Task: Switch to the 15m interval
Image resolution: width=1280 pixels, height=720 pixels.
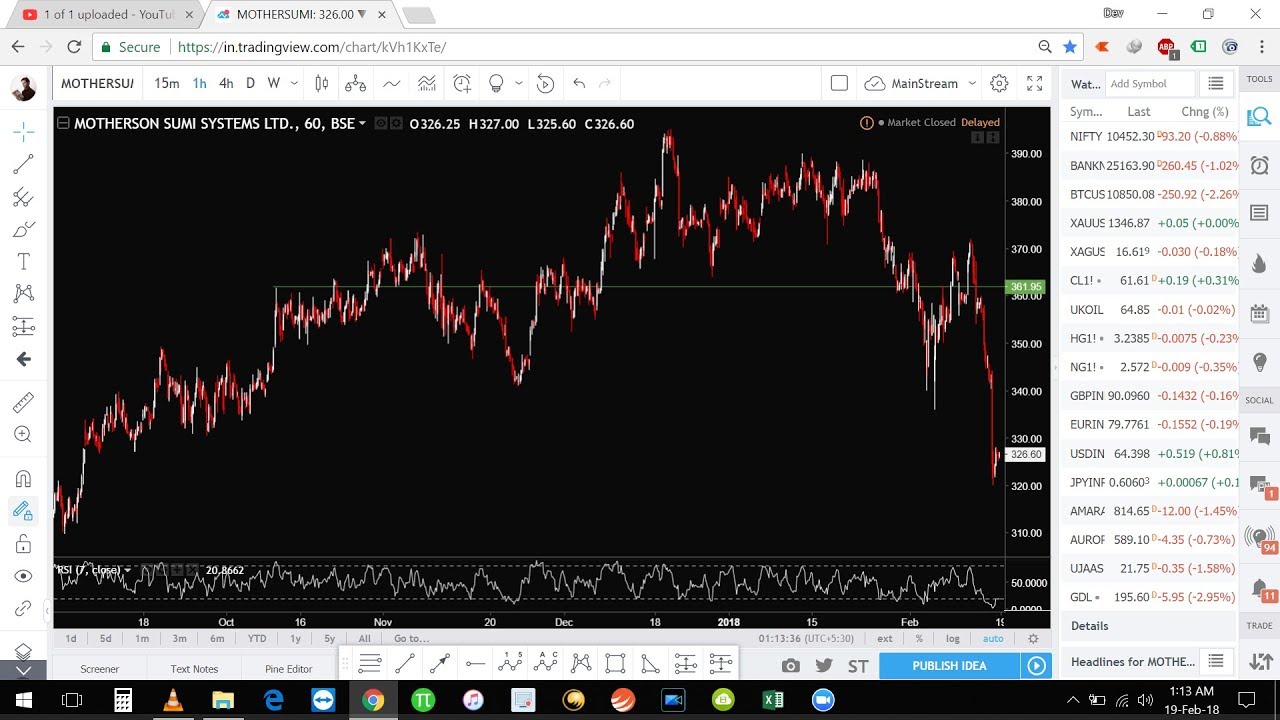Action: pyautogui.click(x=167, y=84)
